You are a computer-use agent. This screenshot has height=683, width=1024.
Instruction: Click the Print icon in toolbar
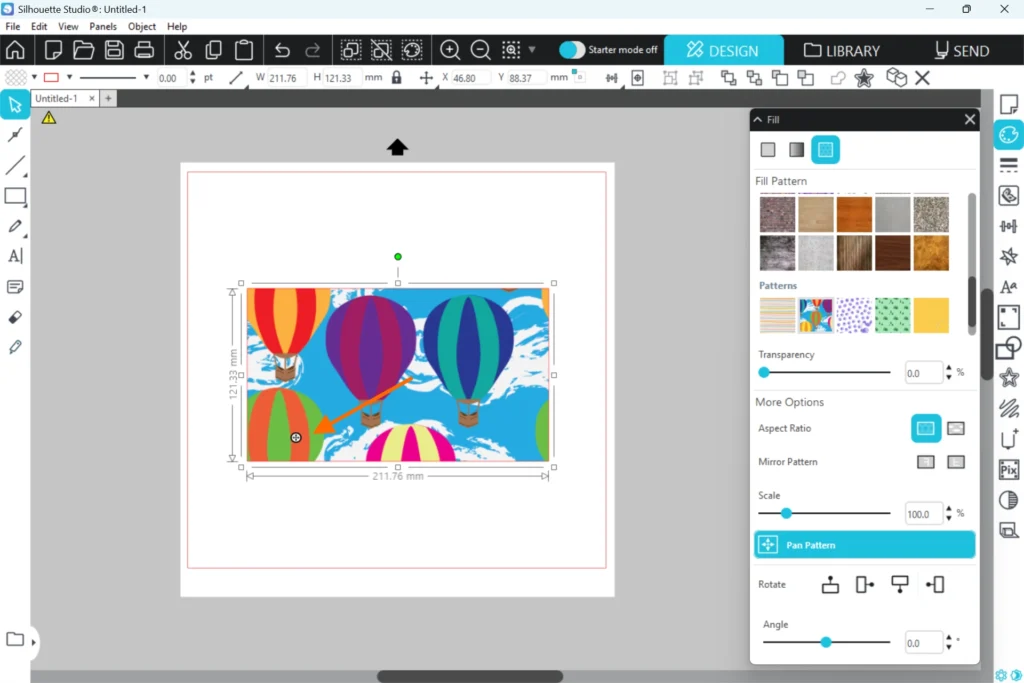click(x=144, y=50)
